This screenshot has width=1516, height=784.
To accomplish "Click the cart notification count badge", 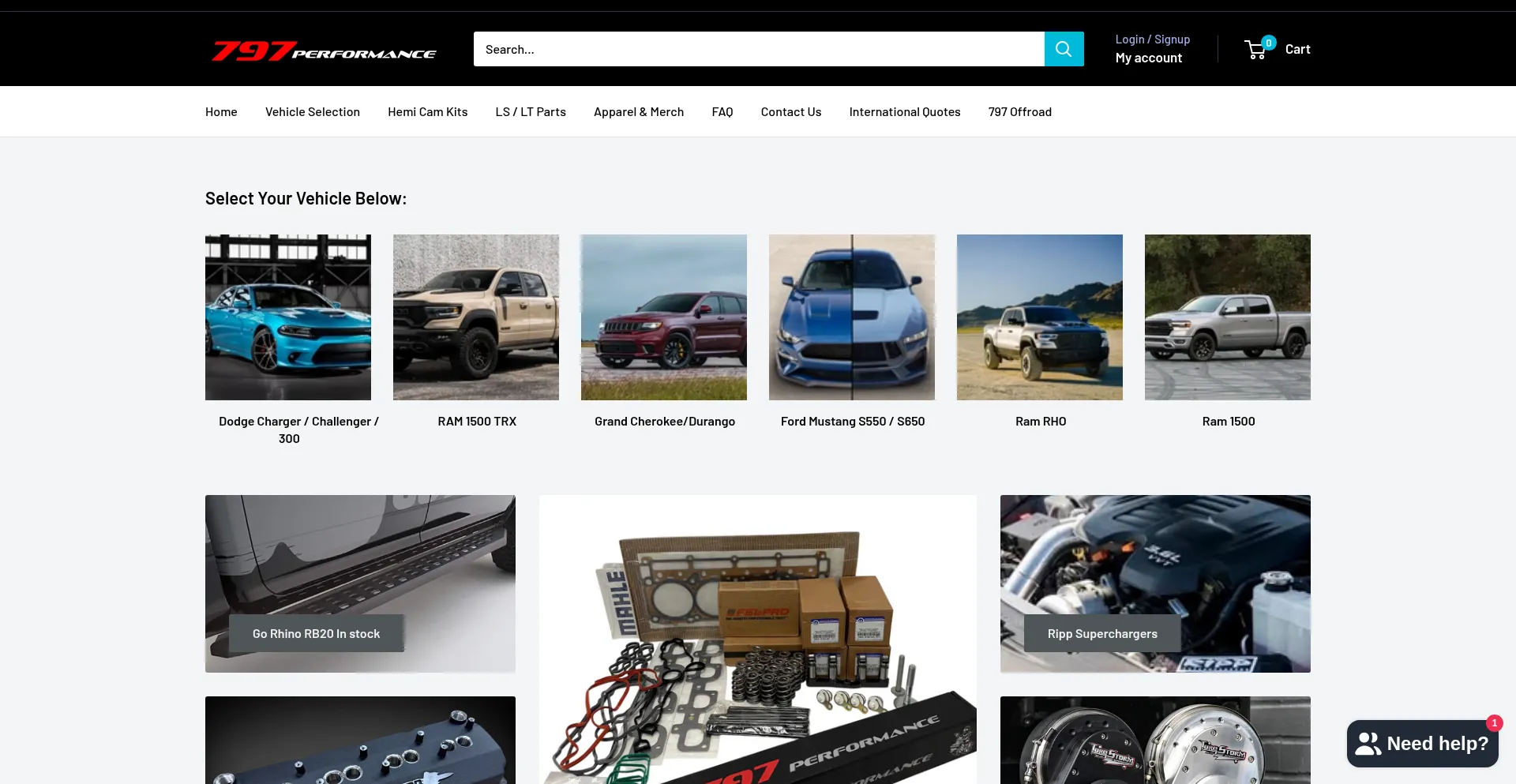I will (x=1268, y=42).
